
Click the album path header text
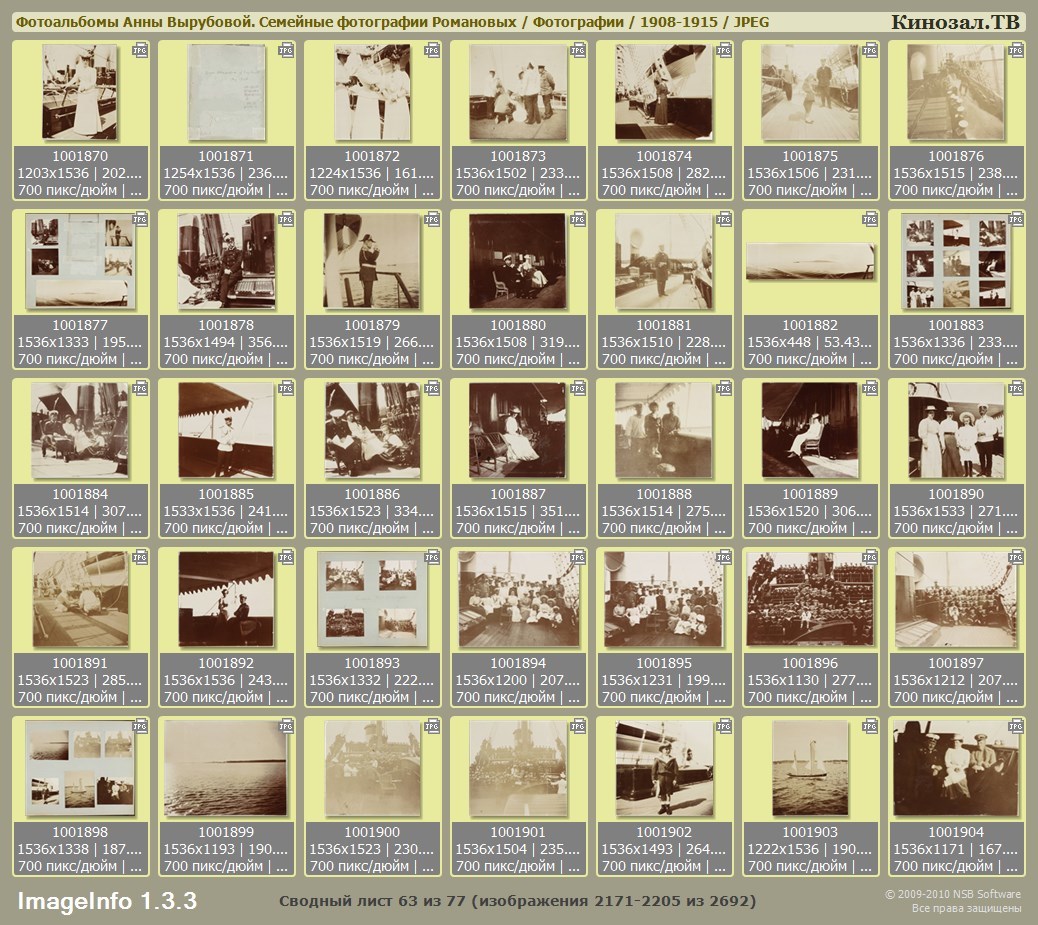391,22
